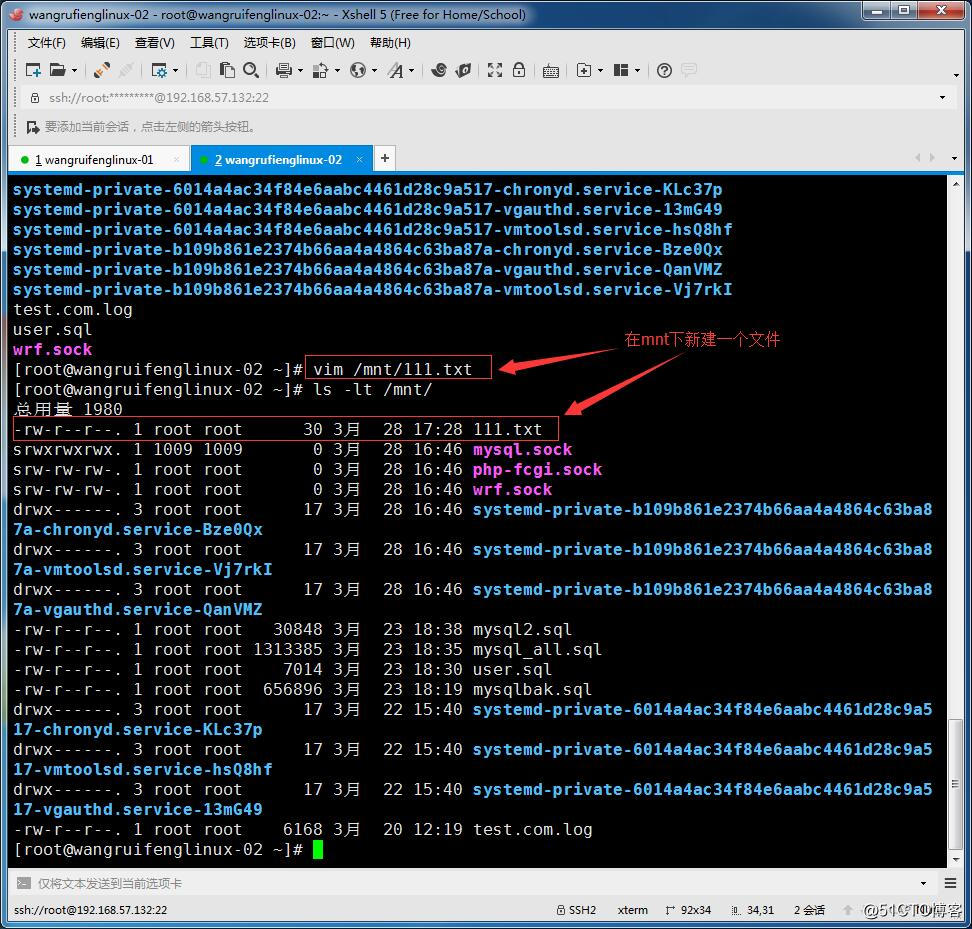
Task: Click the new tab plus-box icon
Action: tap(583, 70)
